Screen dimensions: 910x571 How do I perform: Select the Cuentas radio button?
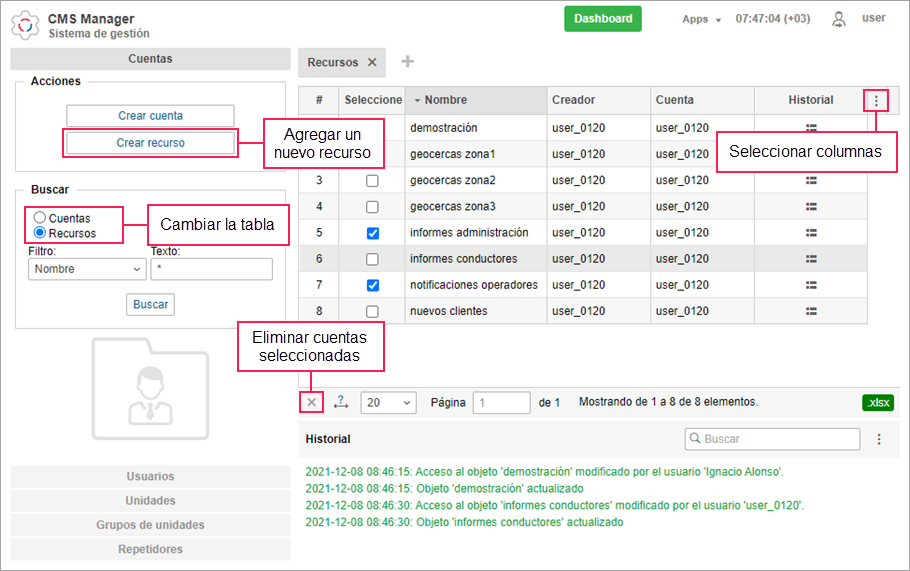click(x=39, y=218)
